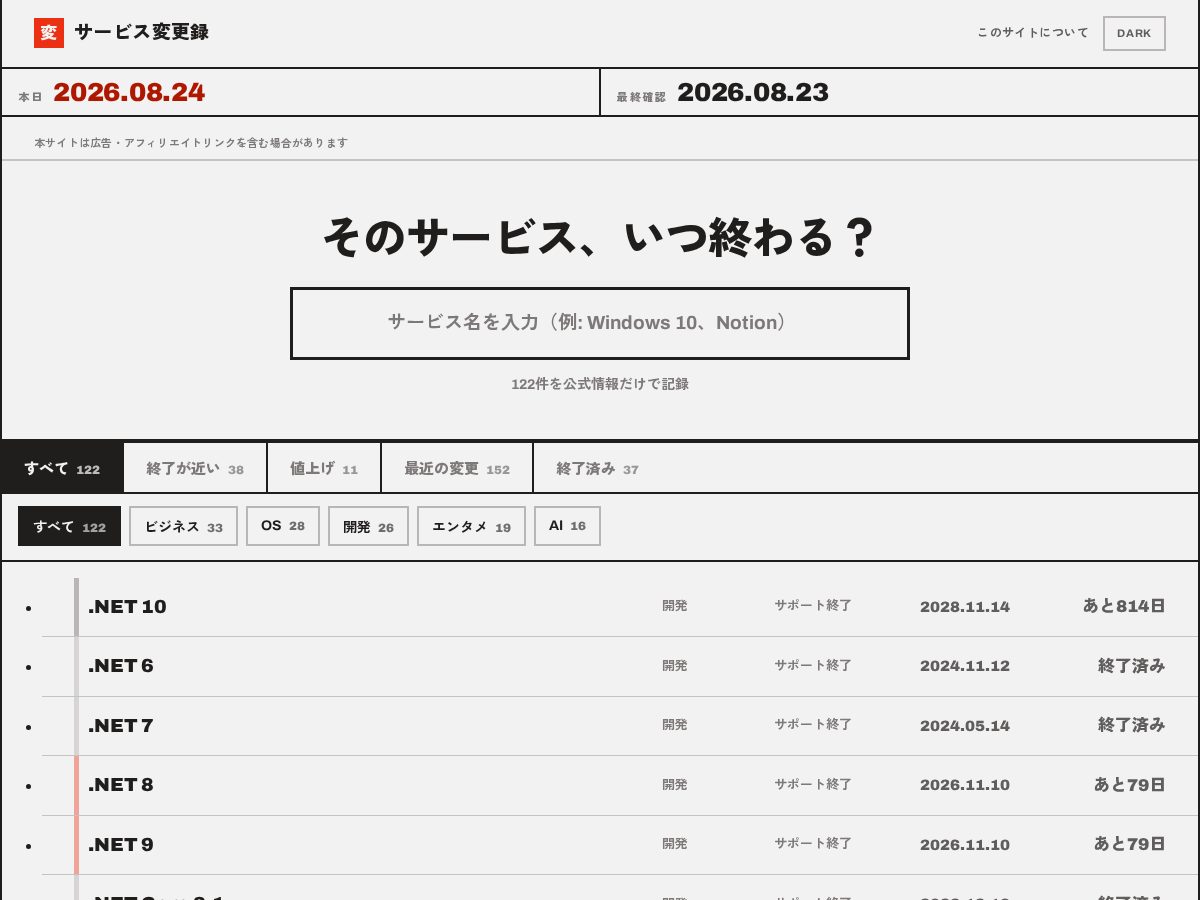The width and height of the screenshot is (1200, 900).
Task: Open the .NET 6 entry
Action: pos(619,666)
